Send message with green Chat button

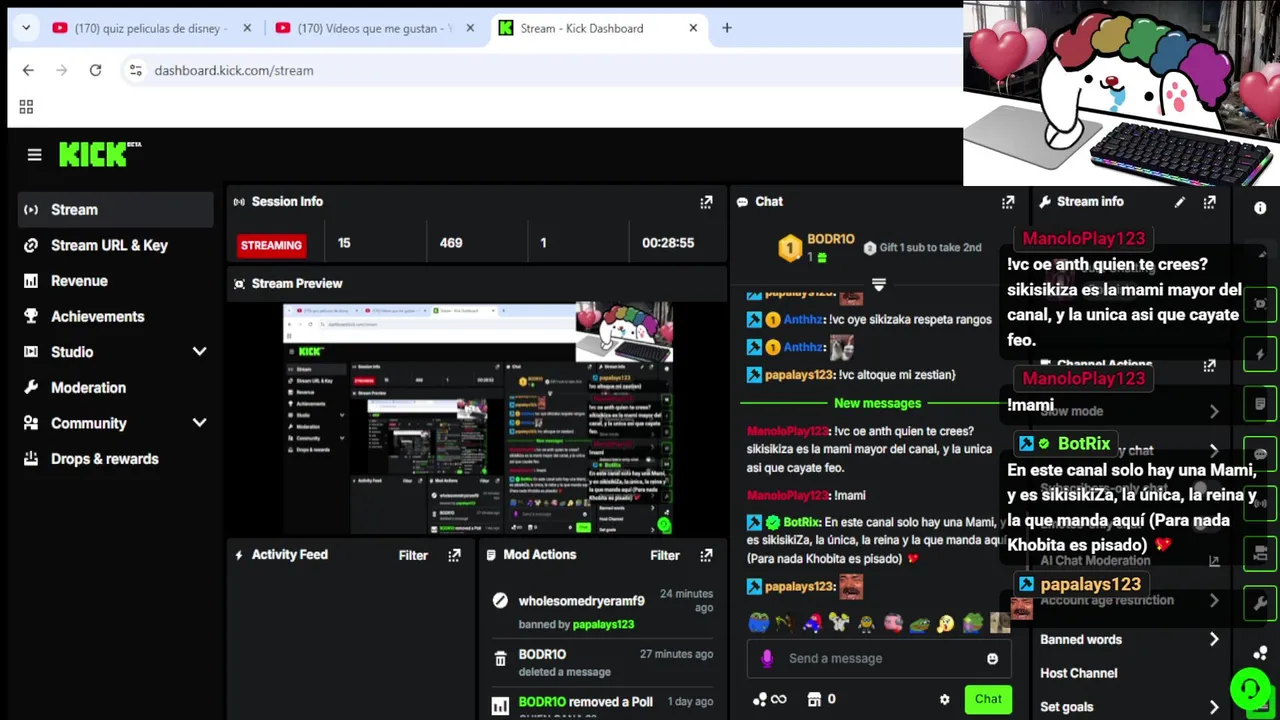click(x=988, y=699)
